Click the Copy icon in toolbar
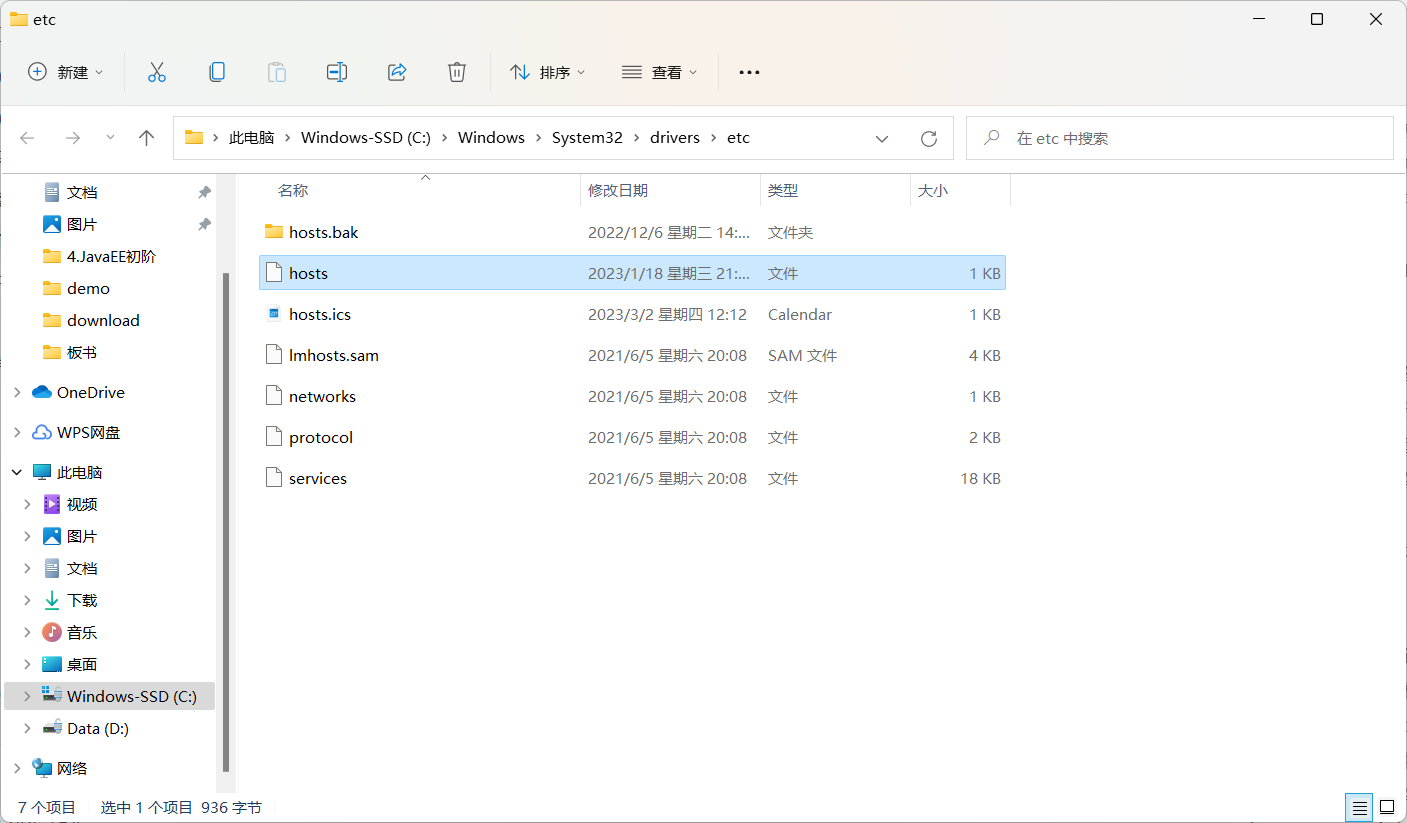This screenshot has height=823, width=1407. [x=217, y=72]
